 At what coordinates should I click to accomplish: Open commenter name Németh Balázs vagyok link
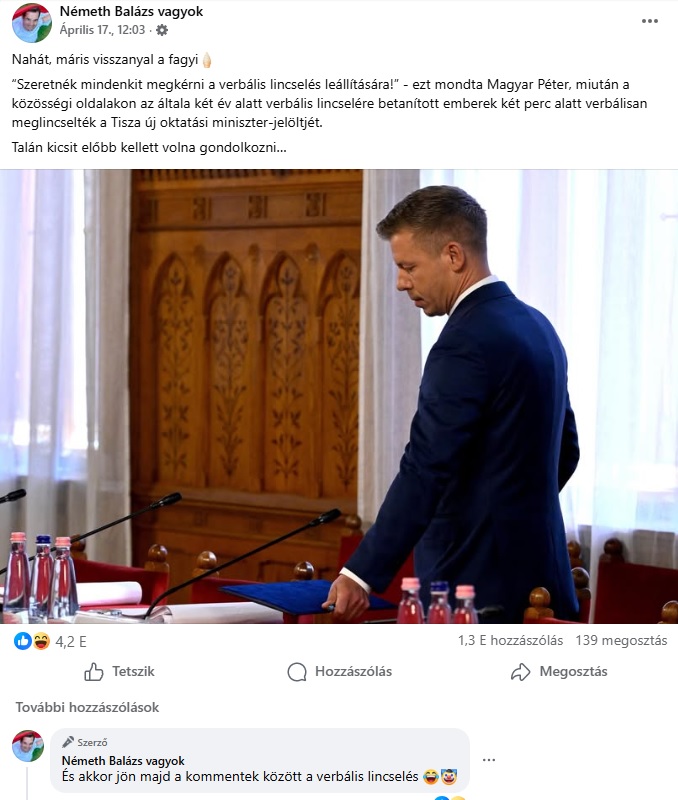click(123, 761)
